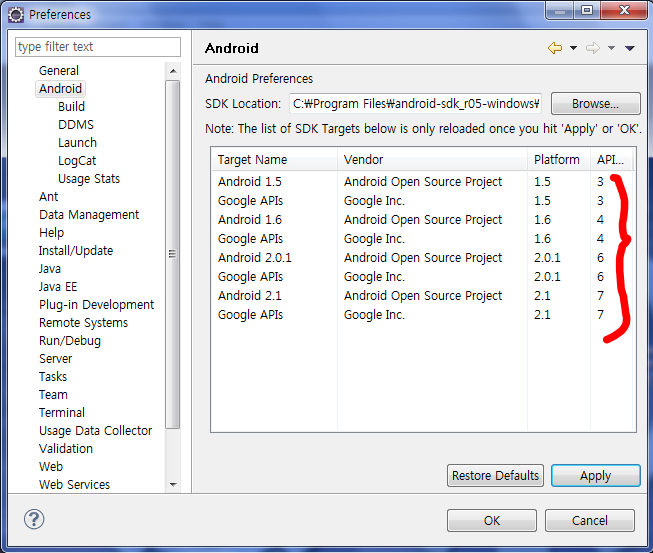Image resolution: width=653 pixels, height=553 pixels.
Task: Select Google APIs row with platform 2.1
Action: point(423,315)
